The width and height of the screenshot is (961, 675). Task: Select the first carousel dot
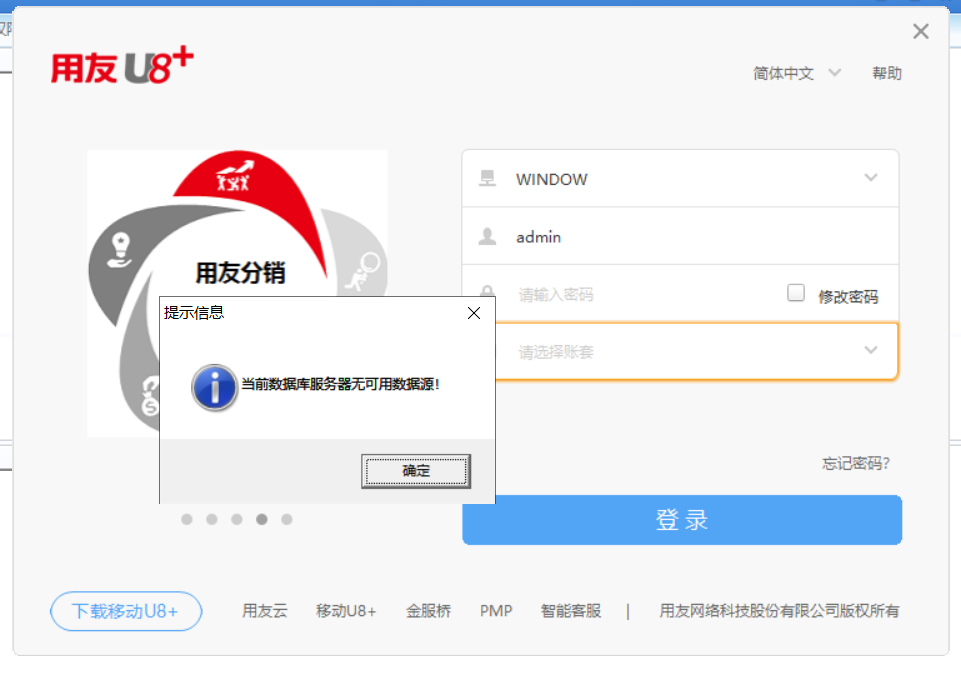[x=187, y=519]
